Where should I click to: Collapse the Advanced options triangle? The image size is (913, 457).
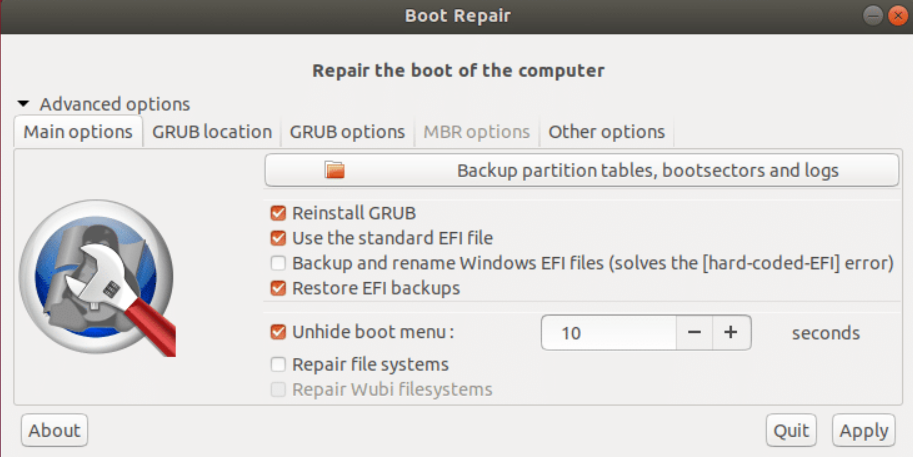tap(23, 104)
